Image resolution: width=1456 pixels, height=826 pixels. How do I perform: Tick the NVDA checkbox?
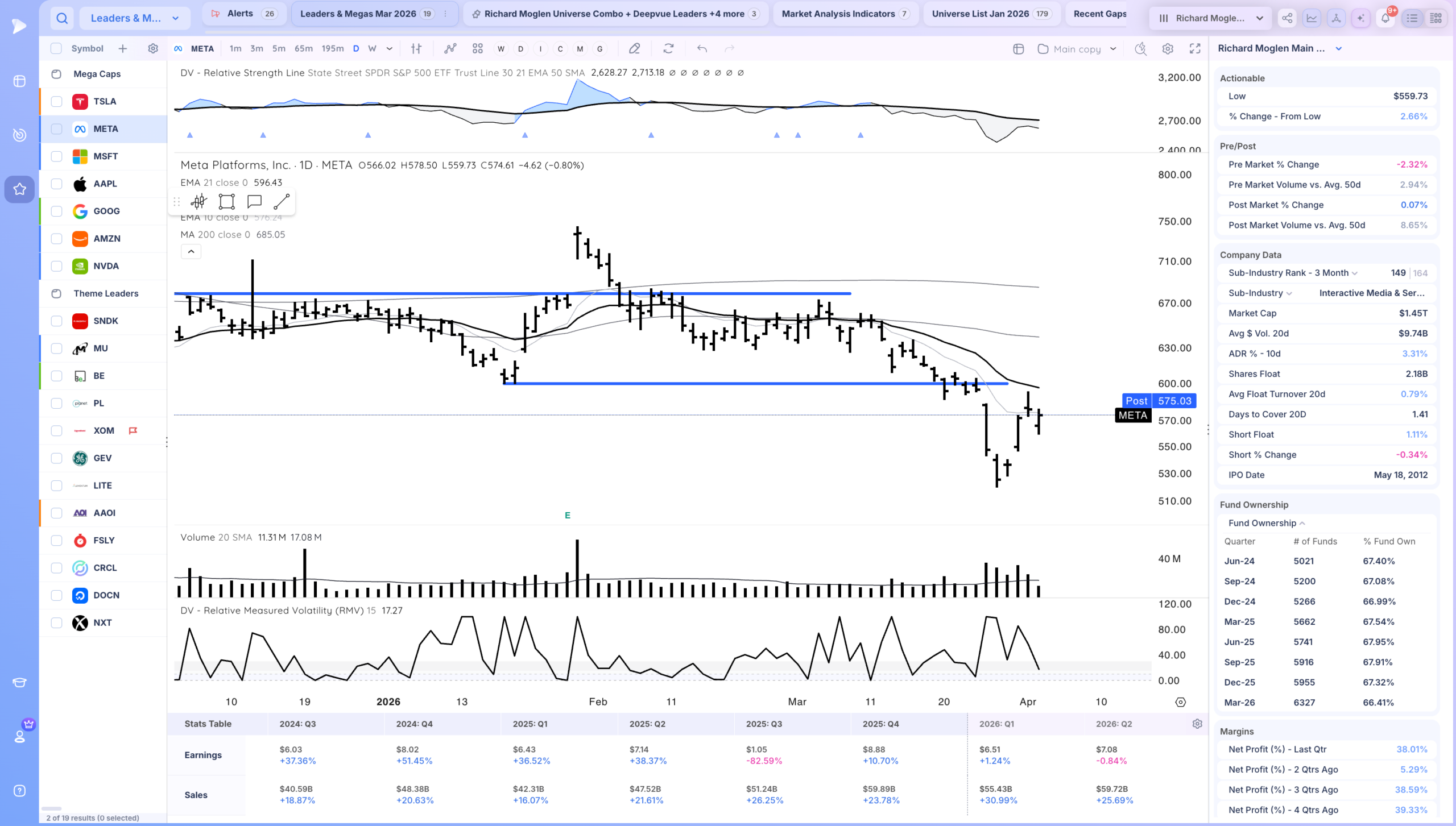point(56,266)
